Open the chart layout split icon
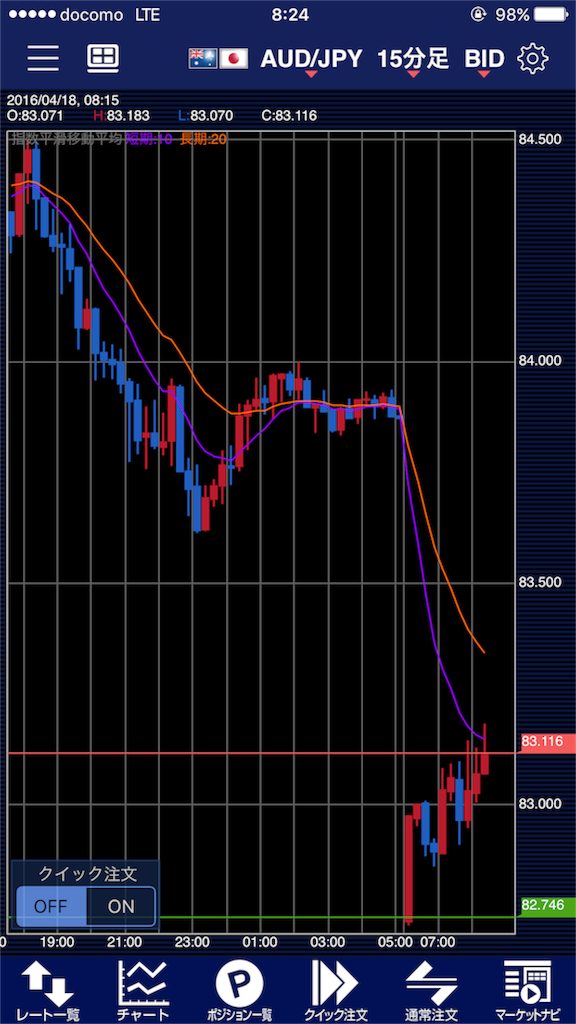This screenshot has width=576, height=1024. [x=103, y=59]
